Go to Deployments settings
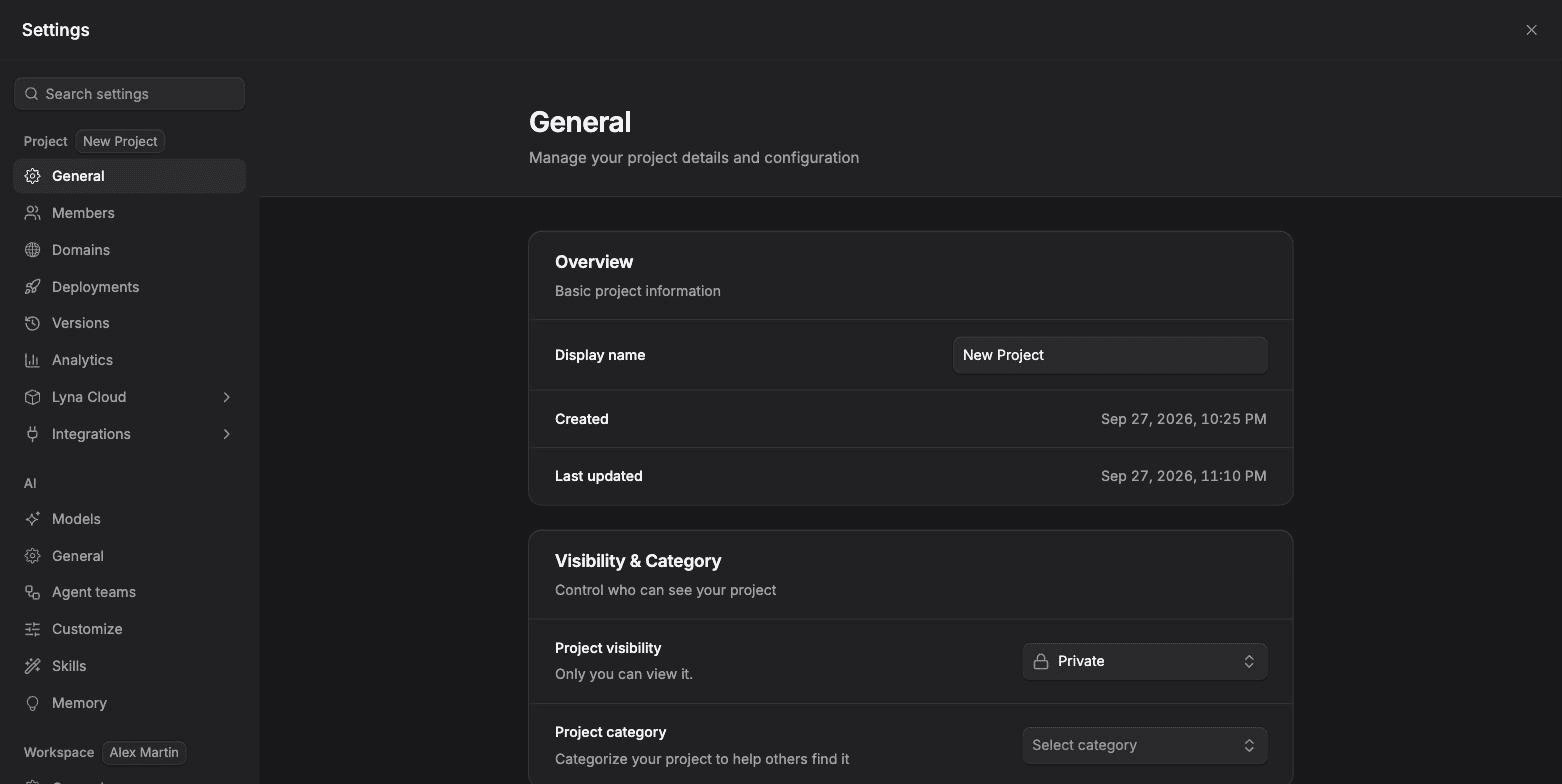Image resolution: width=1562 pixels, height=784 pixels. point(130,287)
